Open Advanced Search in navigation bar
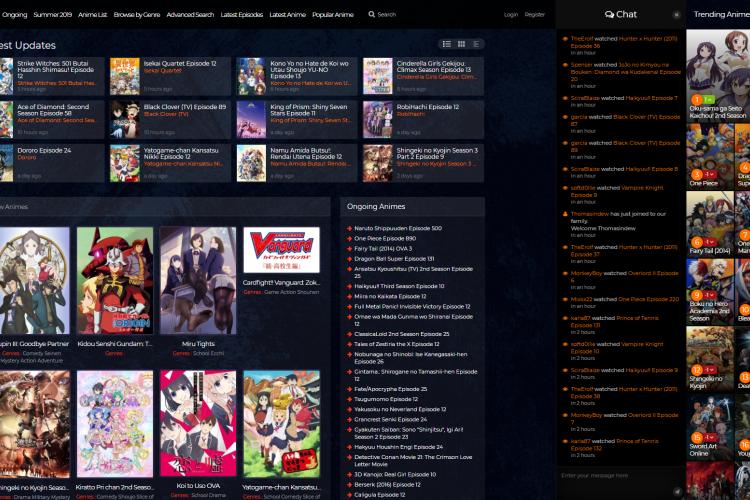 (190, 15)
